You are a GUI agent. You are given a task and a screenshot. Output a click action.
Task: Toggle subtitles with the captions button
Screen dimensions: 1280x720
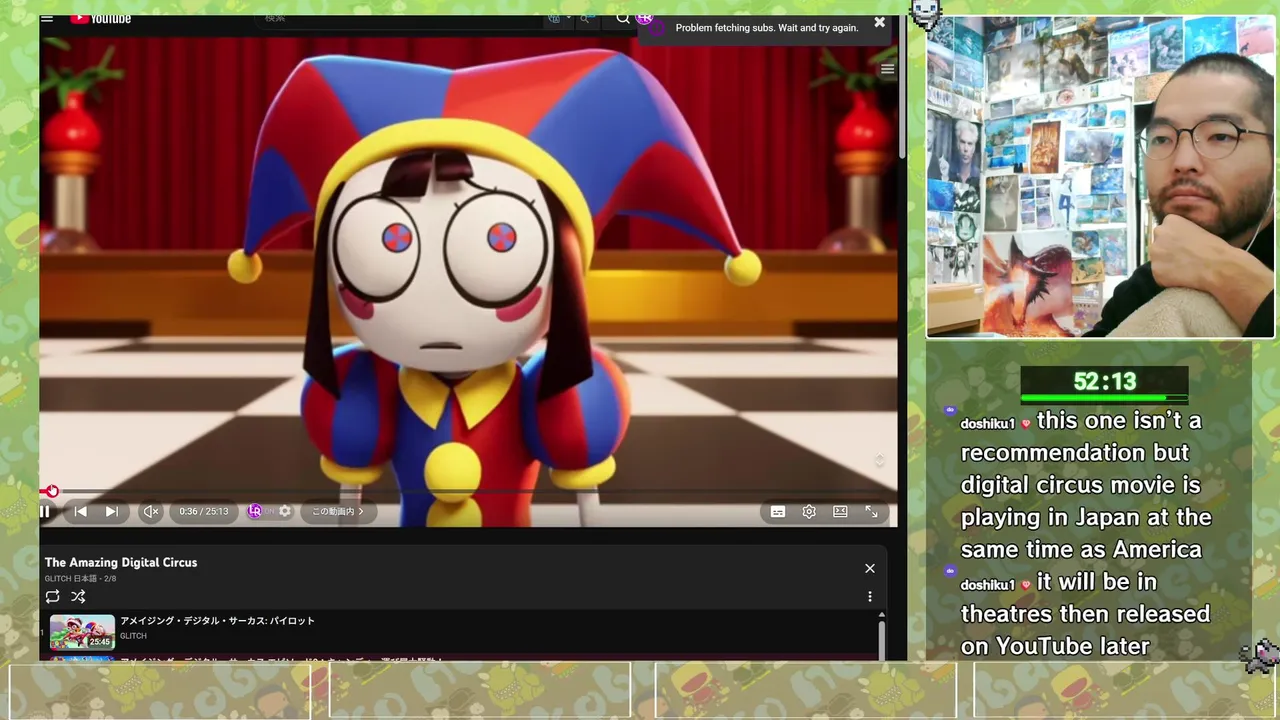click(x=778, y=512)
